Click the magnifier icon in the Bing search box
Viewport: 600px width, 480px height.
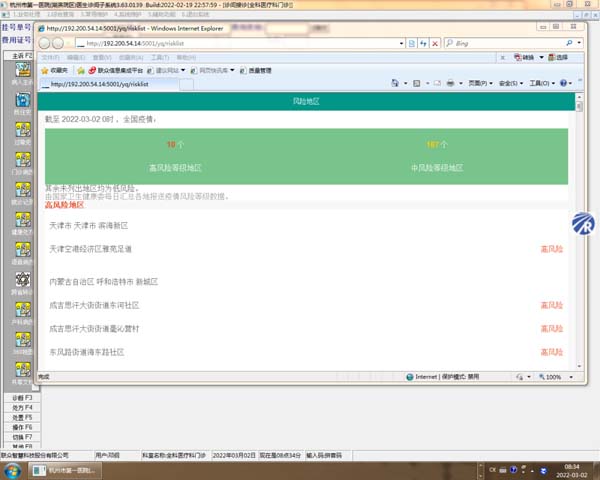pyautogui.click(x=569, y=44)
